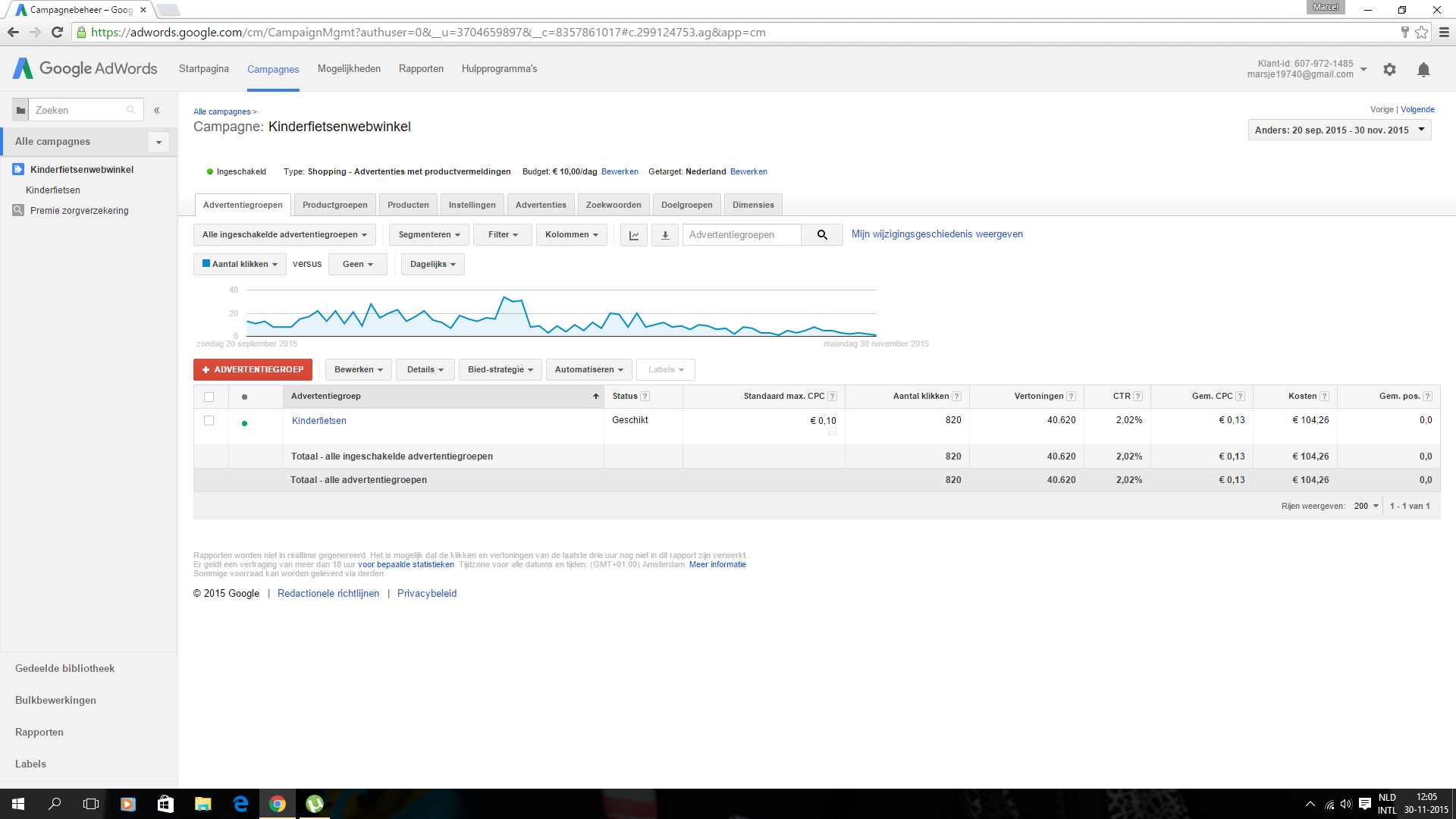Image resolution: width=1456 pixels, height=819 pixels.
Task: Open Mogelijkheden in top menu
Action: tap(349, 69)
